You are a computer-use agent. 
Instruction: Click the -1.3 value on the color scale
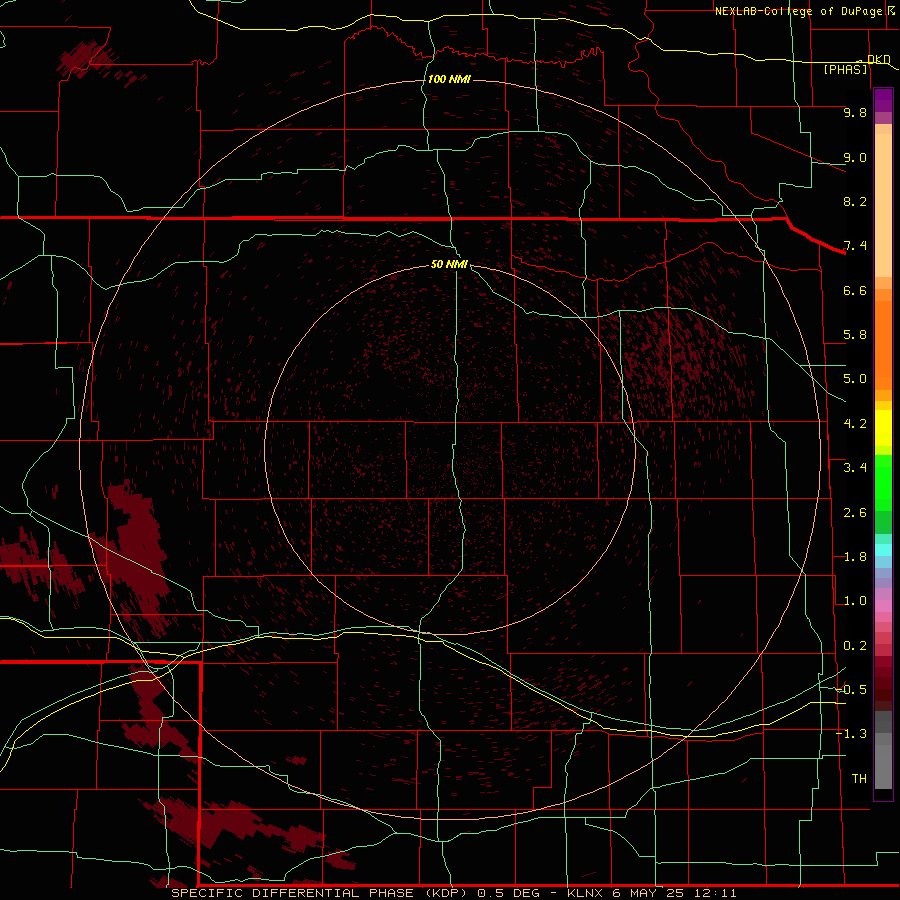(x=852, y=734)
